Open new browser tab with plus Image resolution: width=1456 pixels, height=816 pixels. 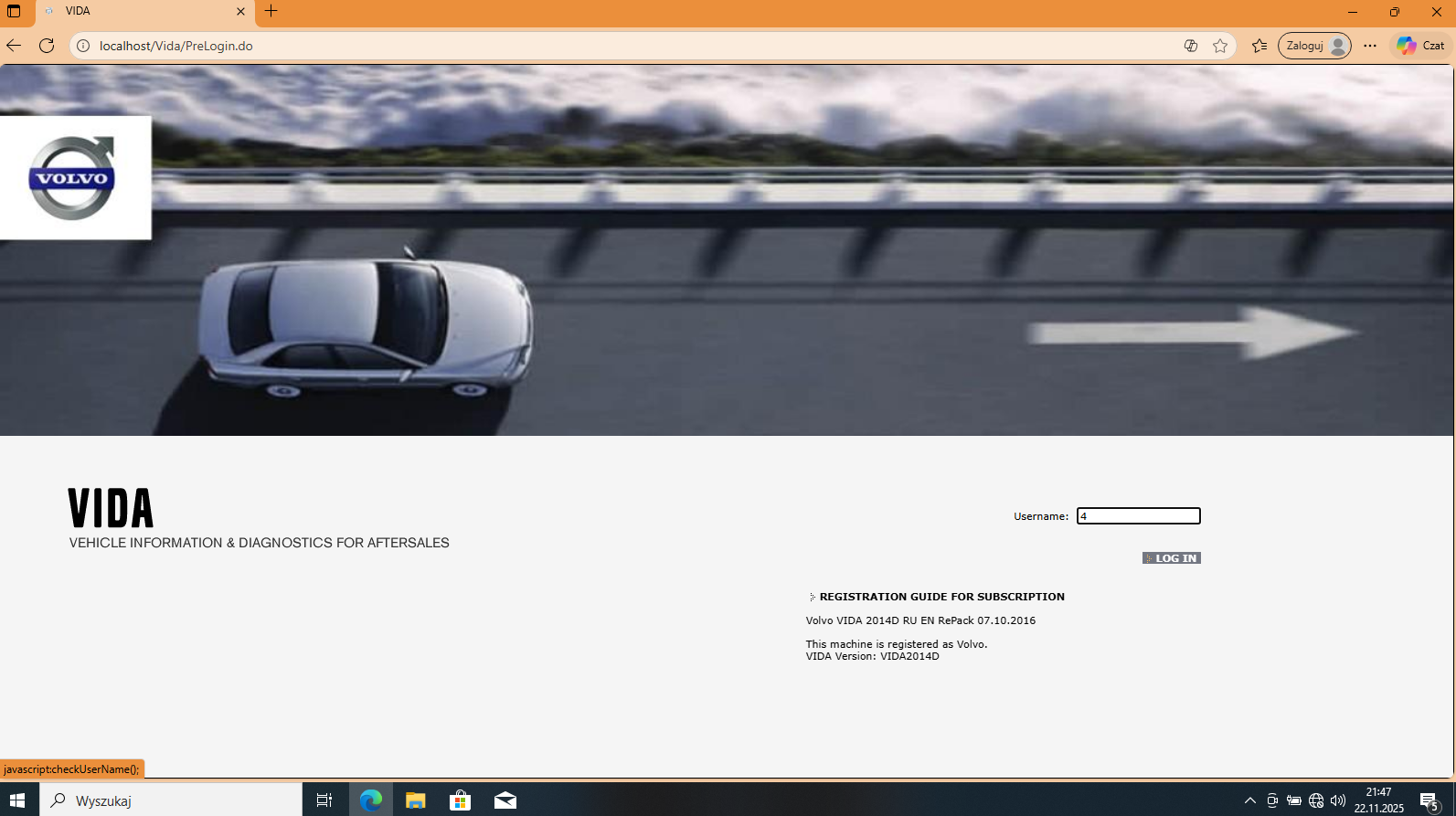(x=271, y=12)
